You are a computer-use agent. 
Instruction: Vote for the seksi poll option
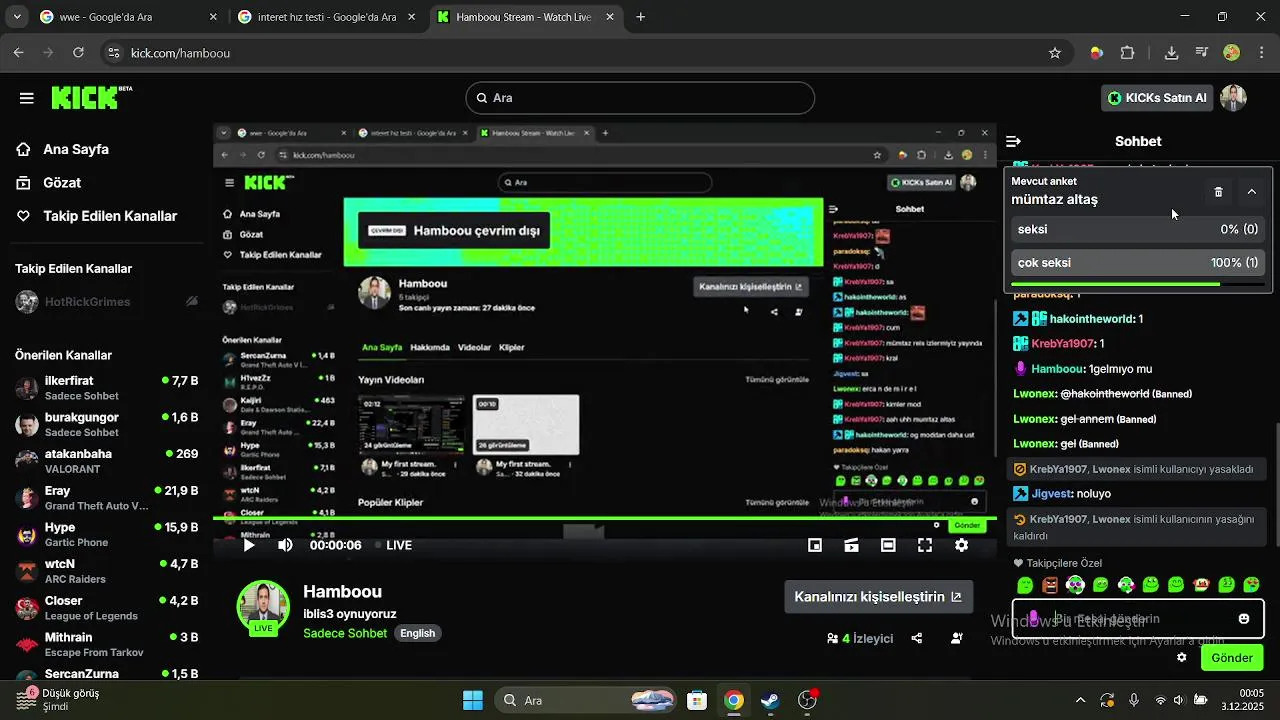pos(1138,229)
